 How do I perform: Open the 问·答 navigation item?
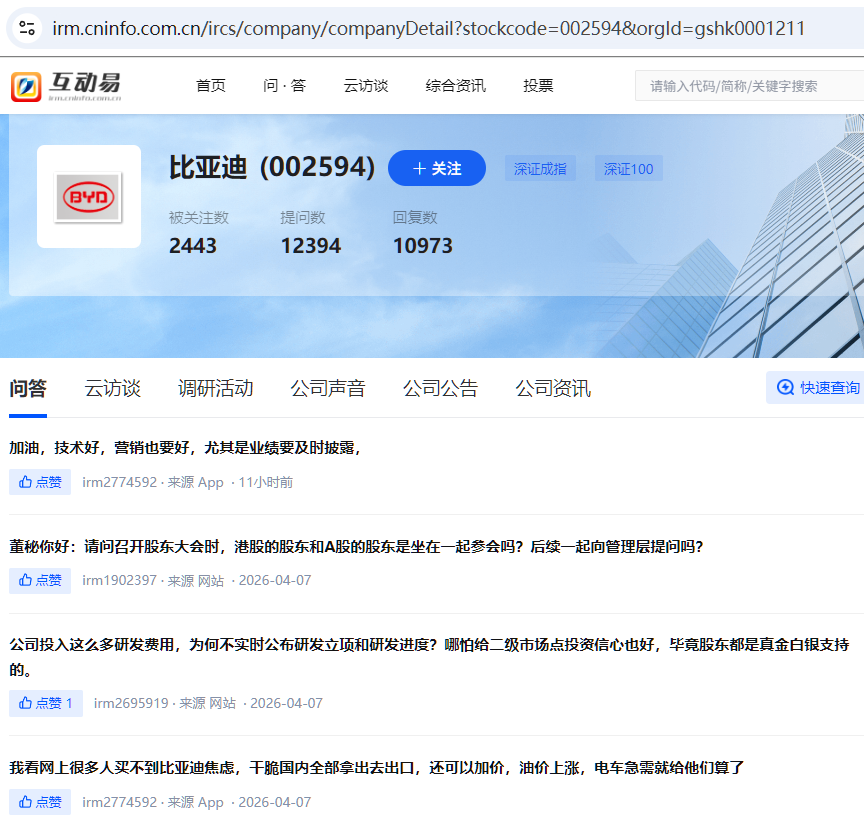pos(284,85)
